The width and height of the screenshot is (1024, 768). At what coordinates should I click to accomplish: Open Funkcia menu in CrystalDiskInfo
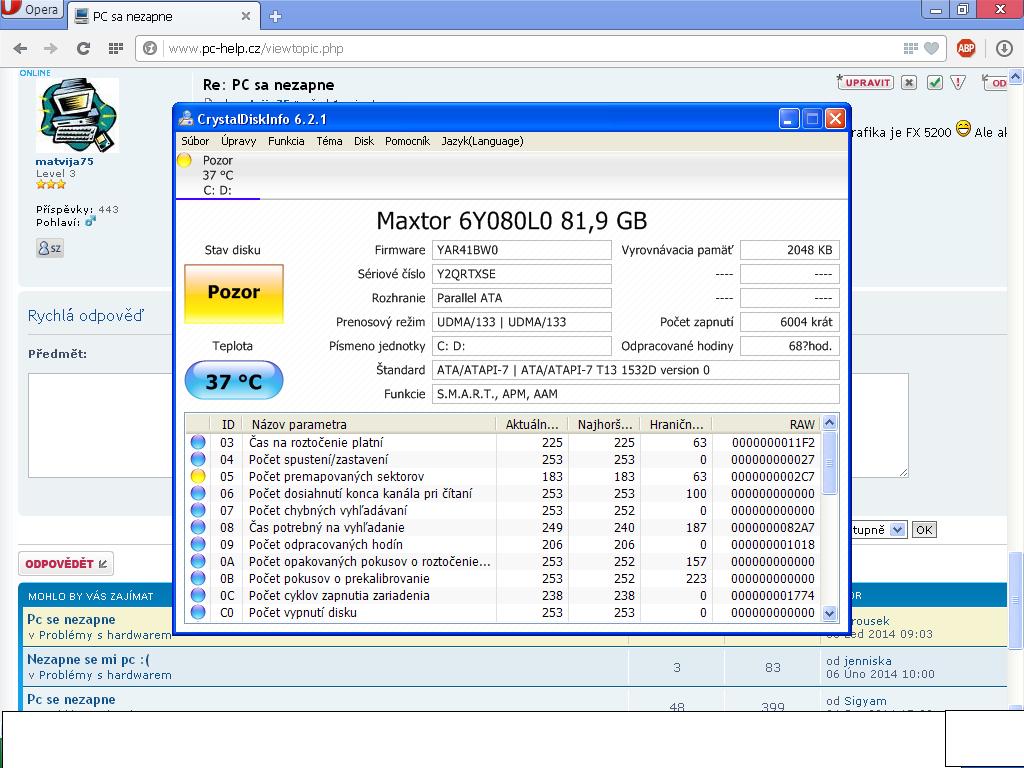(286, 141)
